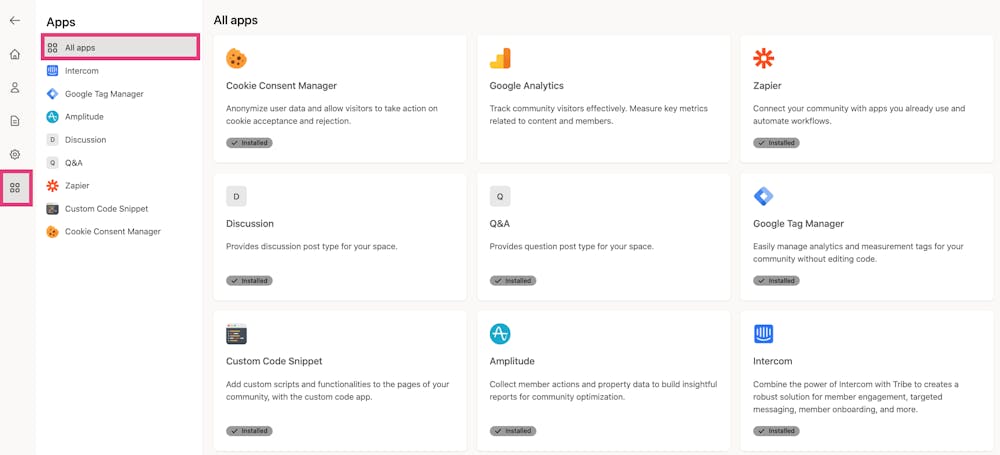Click the back arrow icon
Image resolution: width=1000 pixels, height=455 pixels.
click(x=15, y=20)
